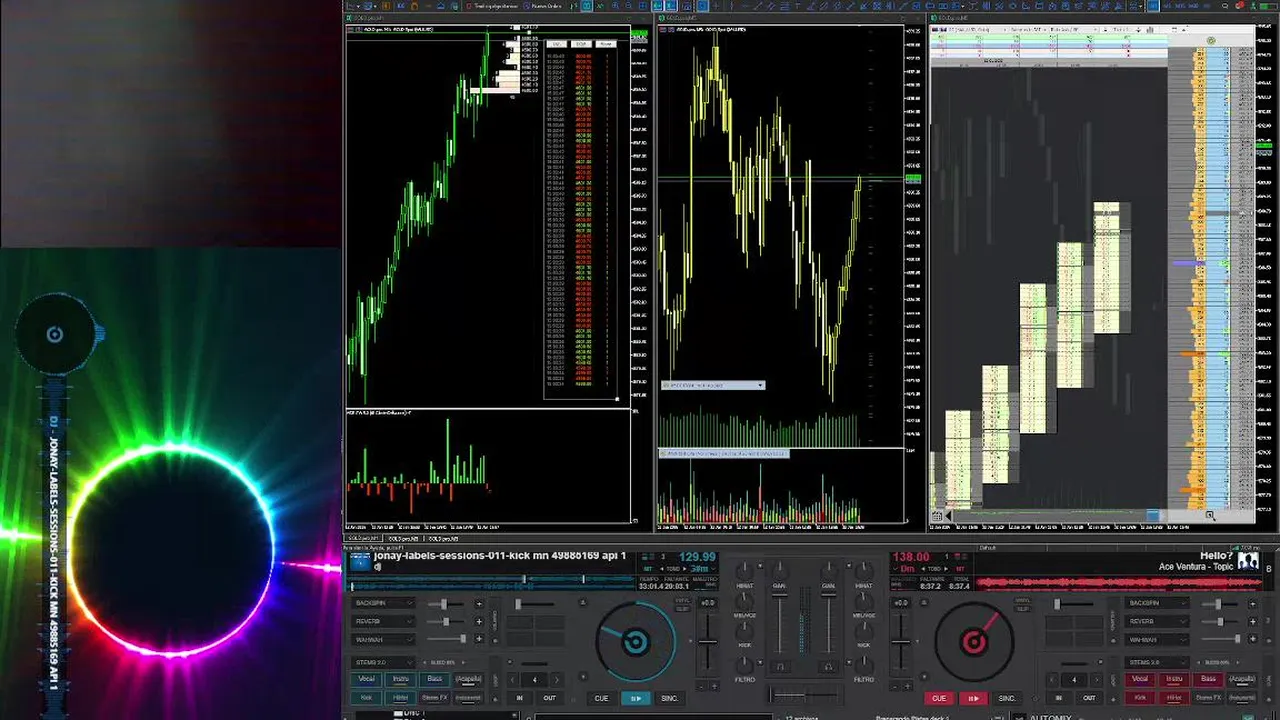Image resolution: width=1280 pixels, height=720 pixels.
Task: Click red CUE button on right deck
Action: click(939, 698)
